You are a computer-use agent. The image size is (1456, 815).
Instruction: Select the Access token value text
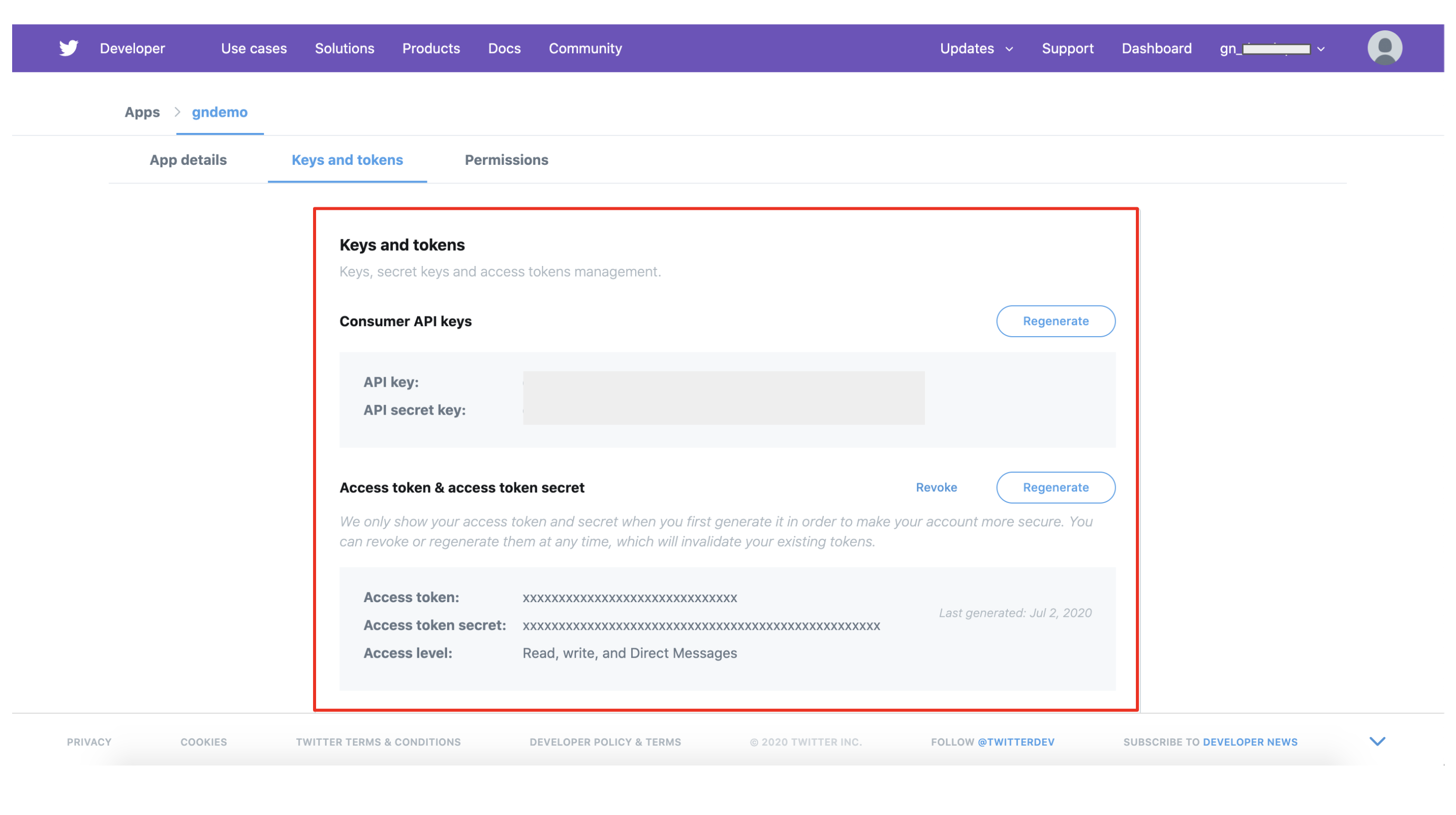[x=630, y=598]
